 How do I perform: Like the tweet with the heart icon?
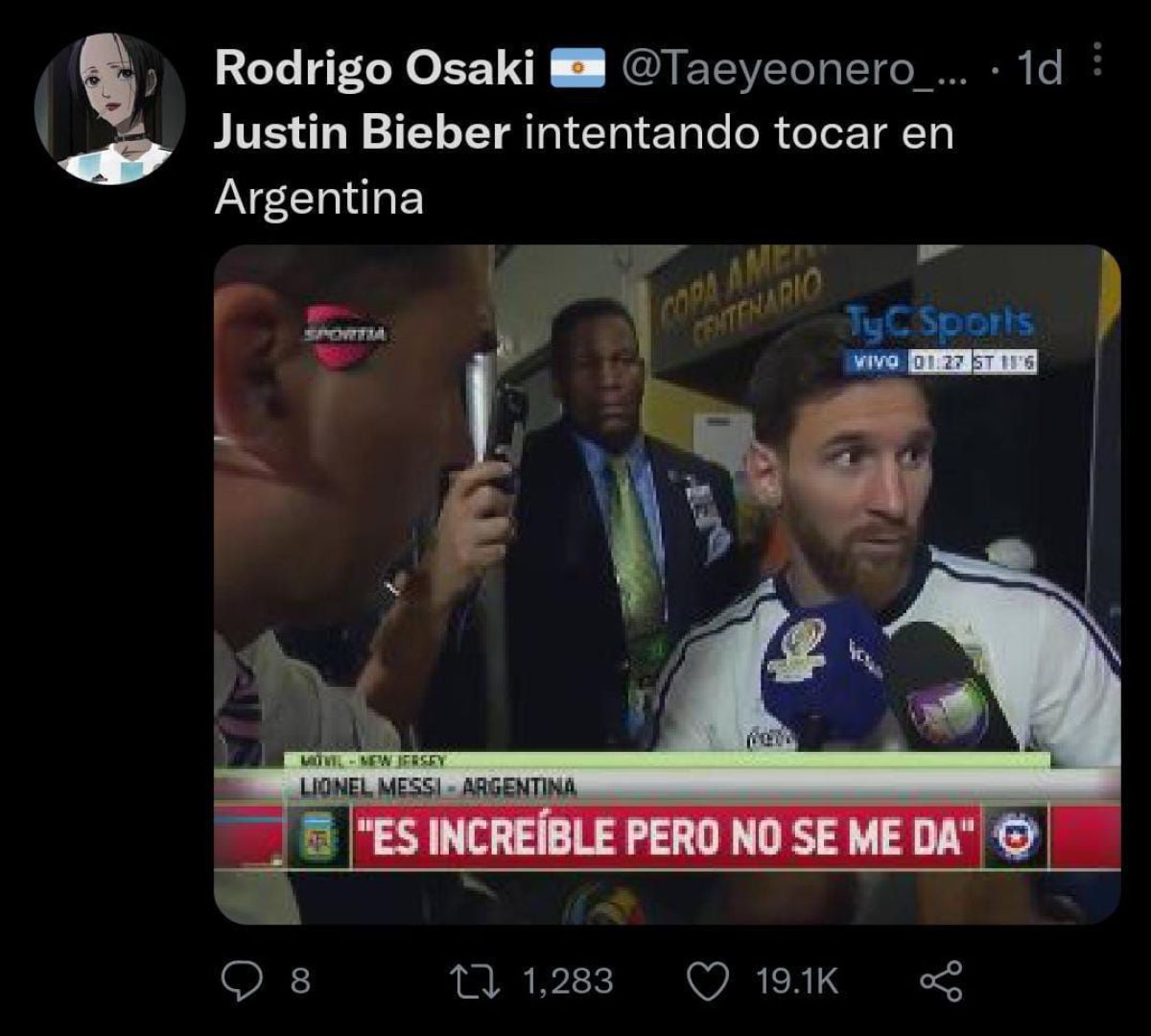tap(711, 980)
